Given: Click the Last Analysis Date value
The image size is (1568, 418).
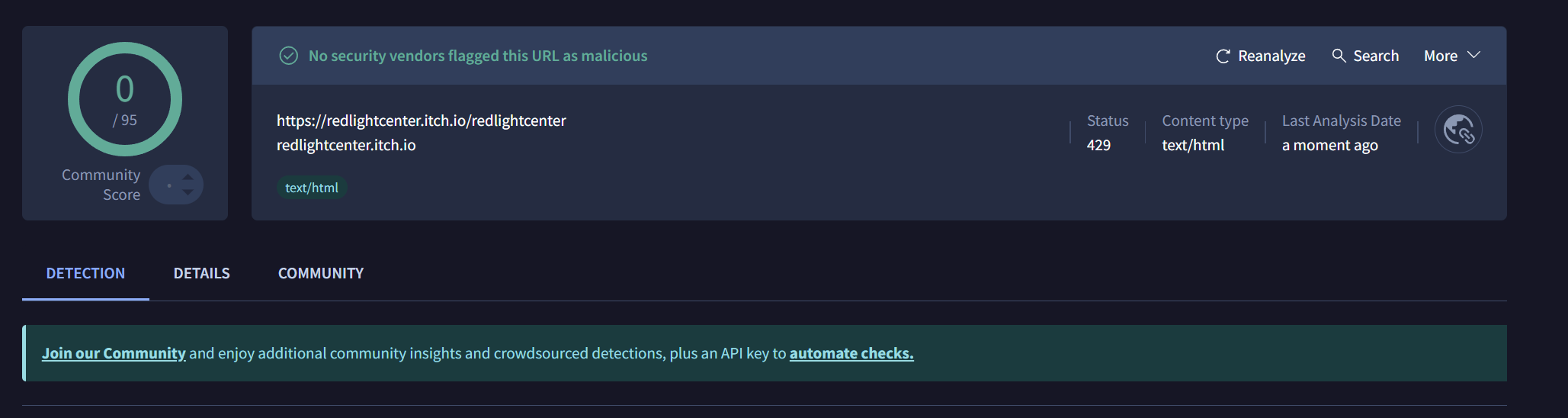Looking at the screenshot, I should [x=1329, y=145].
